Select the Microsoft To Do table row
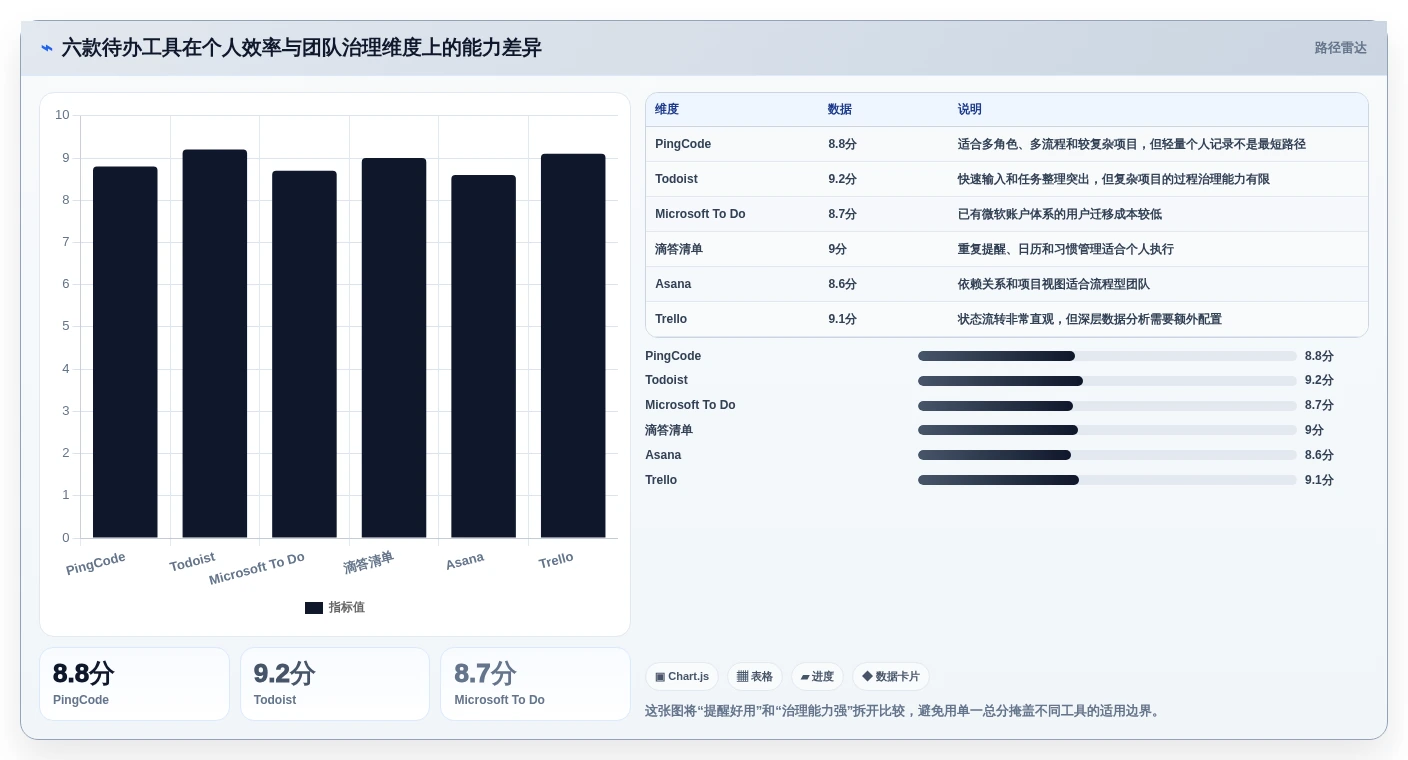This screenshot has width=1408, height=760. coord(1007,214)
